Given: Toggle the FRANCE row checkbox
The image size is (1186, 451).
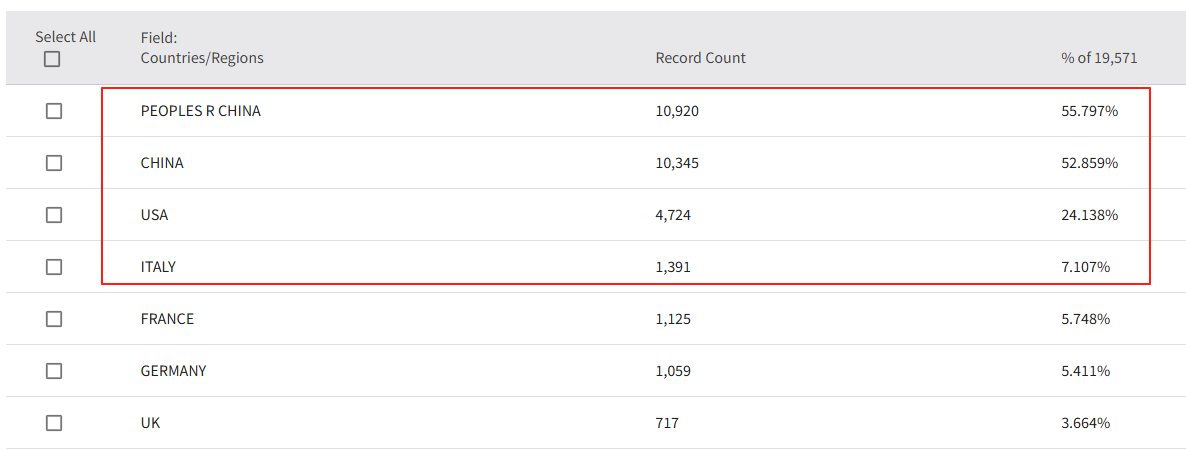Looking at the screenshot, I should tap(54, 319).
